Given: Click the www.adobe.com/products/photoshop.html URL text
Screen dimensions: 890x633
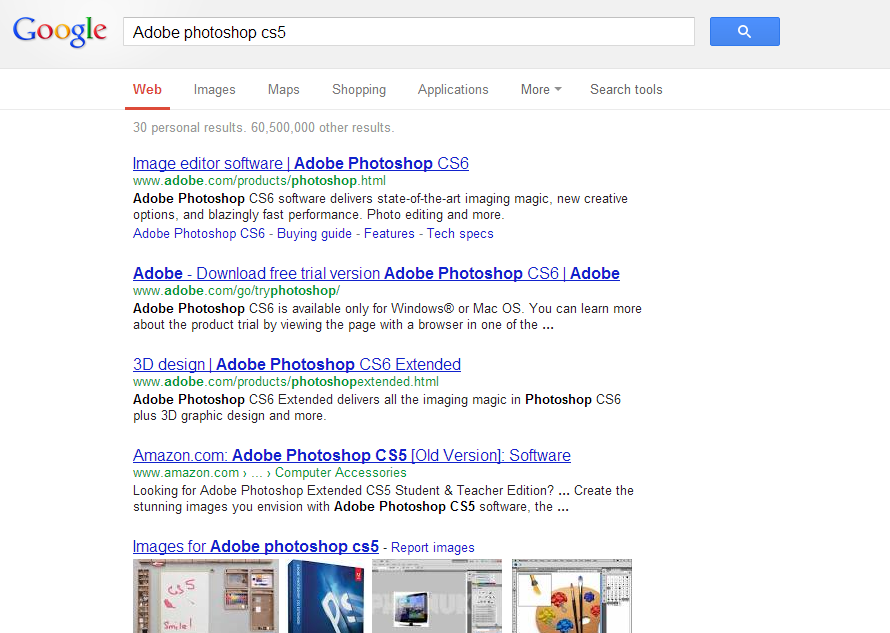Looking at the screenshot, I should 259,181.
